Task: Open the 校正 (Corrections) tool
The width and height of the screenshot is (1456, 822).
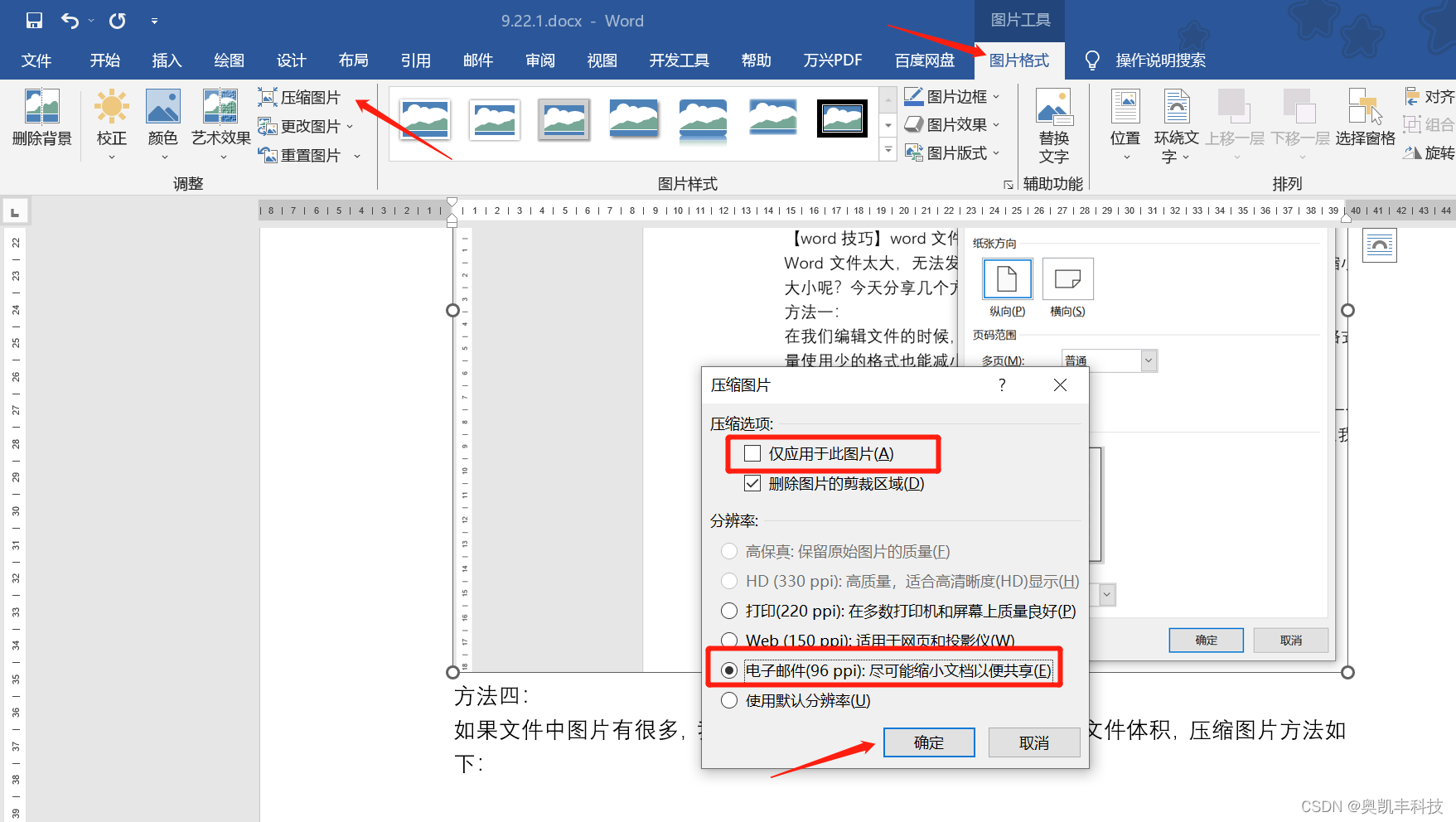Action: tap(111, 123)
